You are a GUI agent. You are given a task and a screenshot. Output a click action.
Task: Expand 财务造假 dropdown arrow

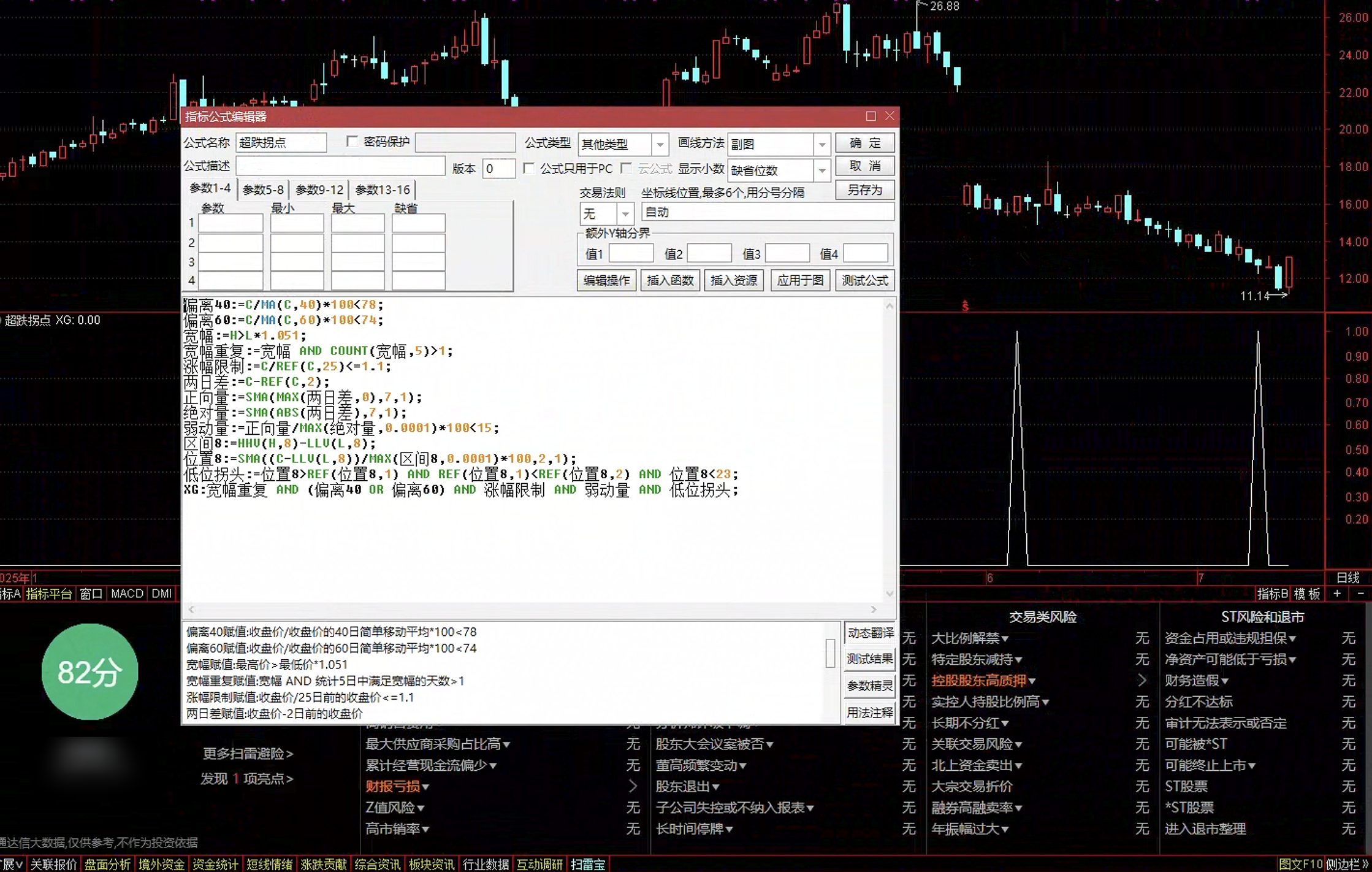[x=1225, y=681]
